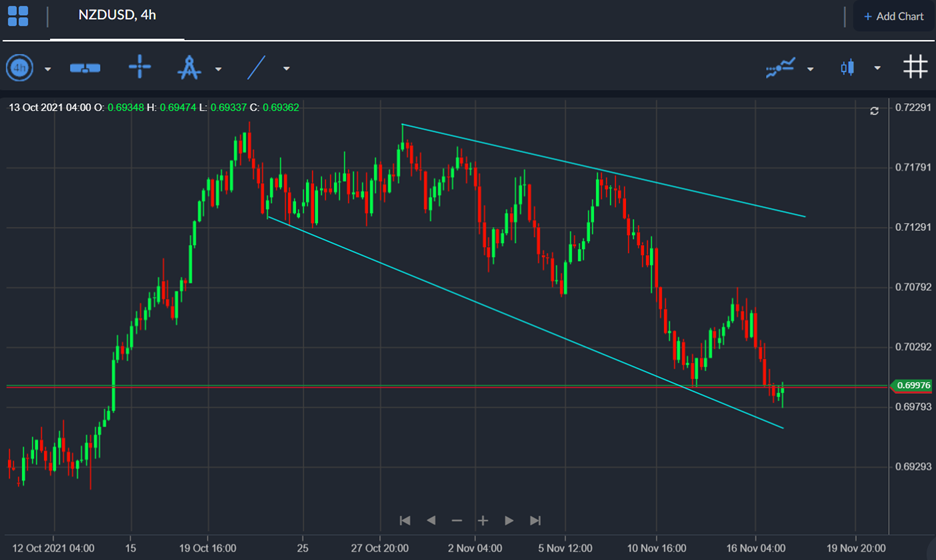Select the crosshair cursor tool
936x560 pixels.
pyautogui.click(x=140, y=66)
